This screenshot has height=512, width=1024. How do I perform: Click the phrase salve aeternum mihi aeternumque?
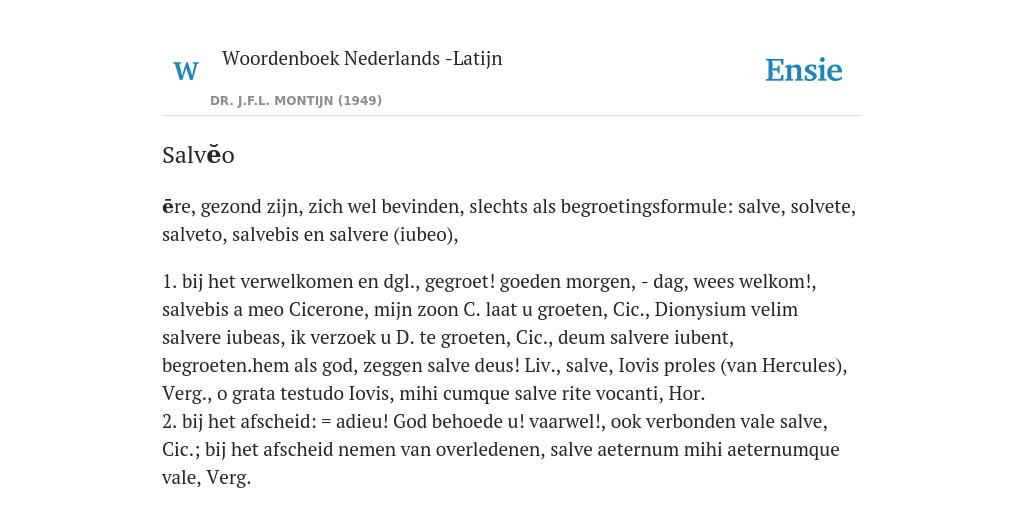pyautogui.click(x=695, y=450)
